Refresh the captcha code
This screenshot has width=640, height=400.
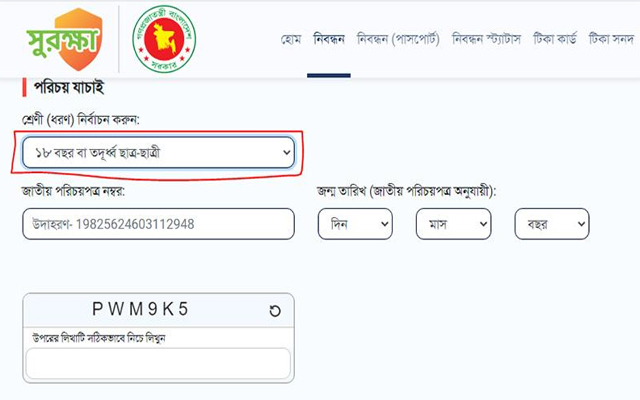click(x=275, y=311)
